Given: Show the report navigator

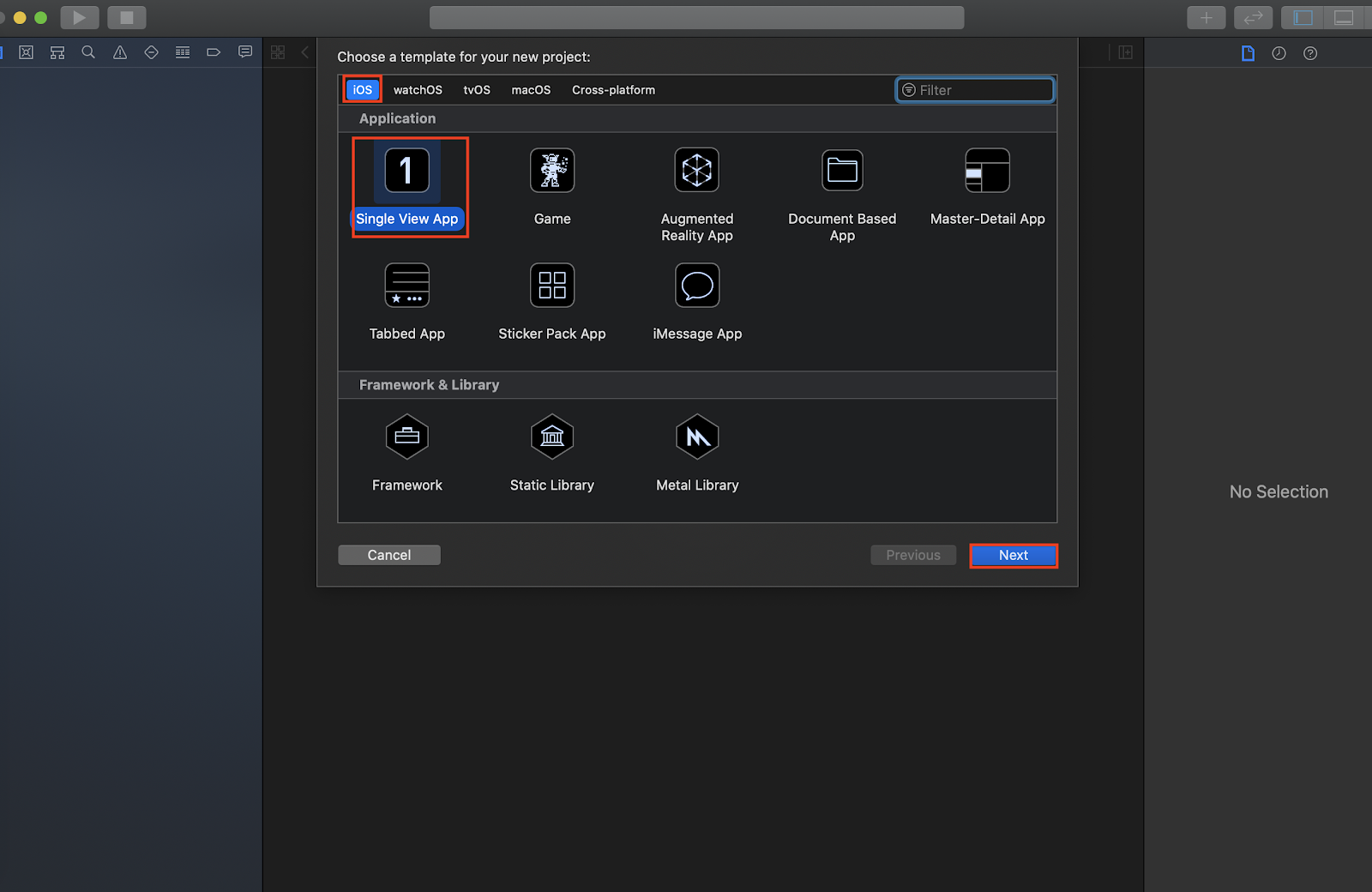Looking at the screenshot, I should (x=245, y=52).
